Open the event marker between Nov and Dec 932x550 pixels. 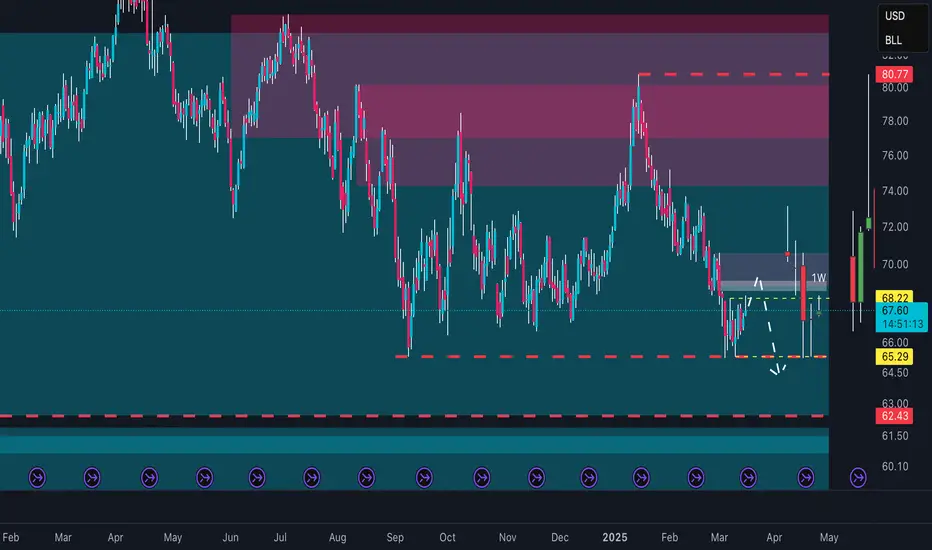[536, 477]
